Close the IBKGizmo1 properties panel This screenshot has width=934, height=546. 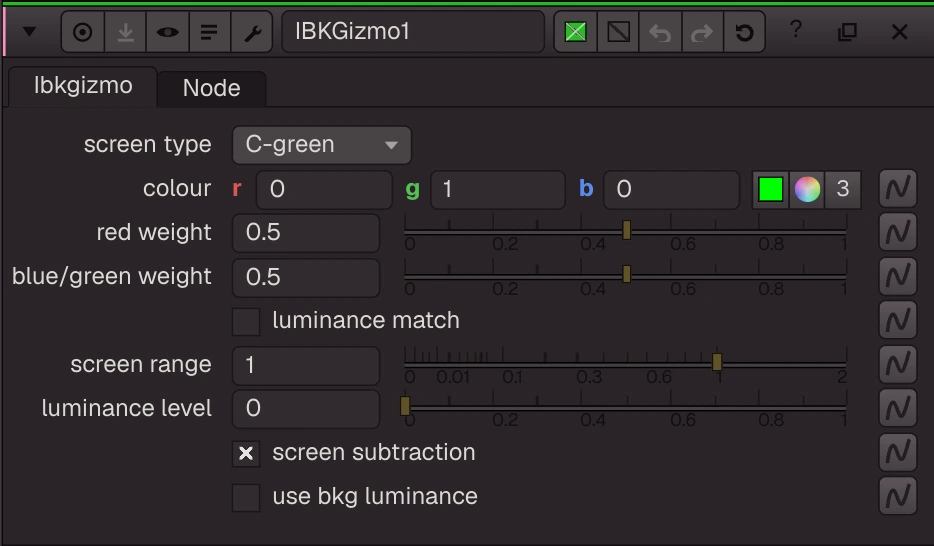click(899, 32)
